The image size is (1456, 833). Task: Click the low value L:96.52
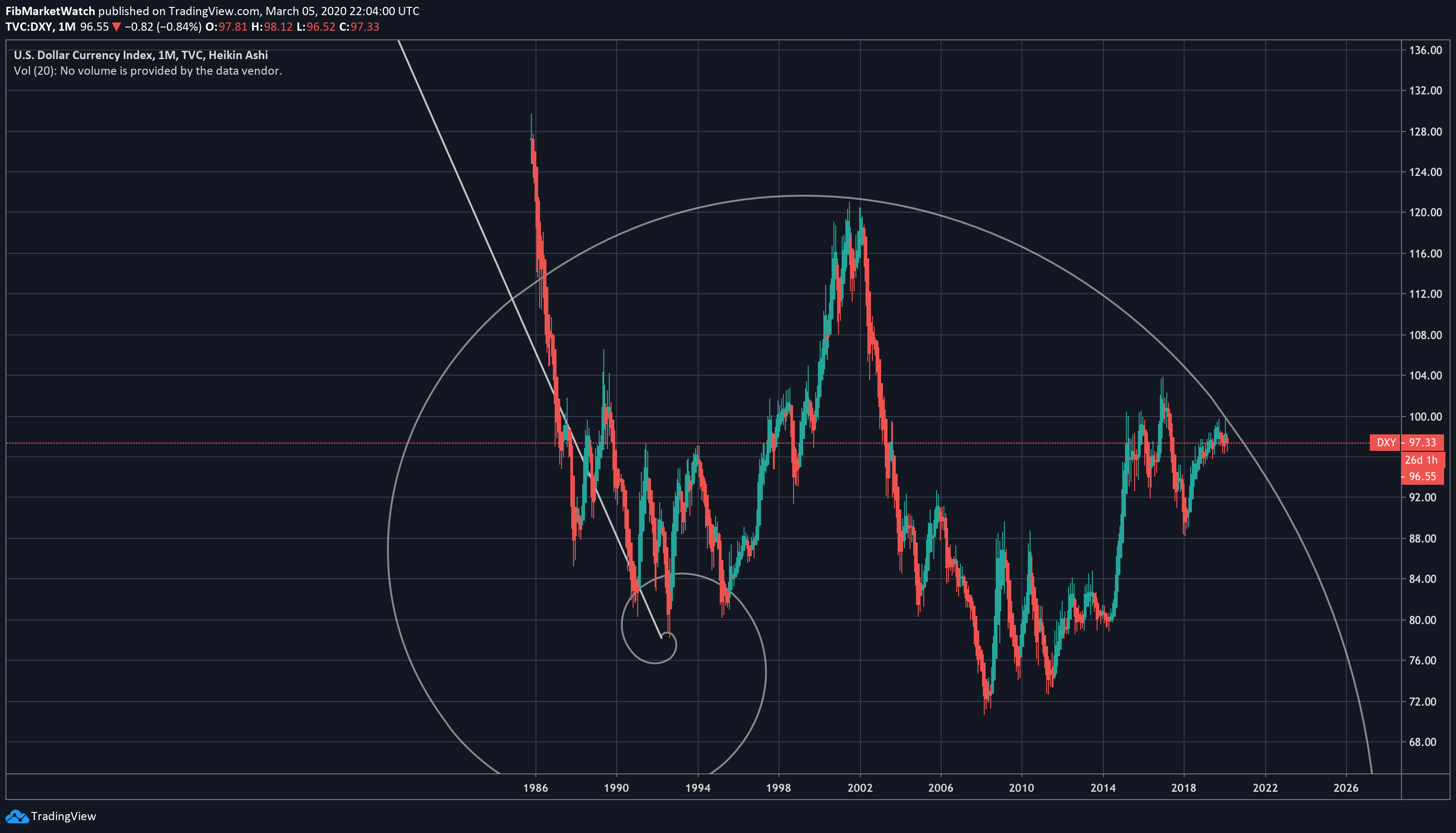(x=316, y=27)
